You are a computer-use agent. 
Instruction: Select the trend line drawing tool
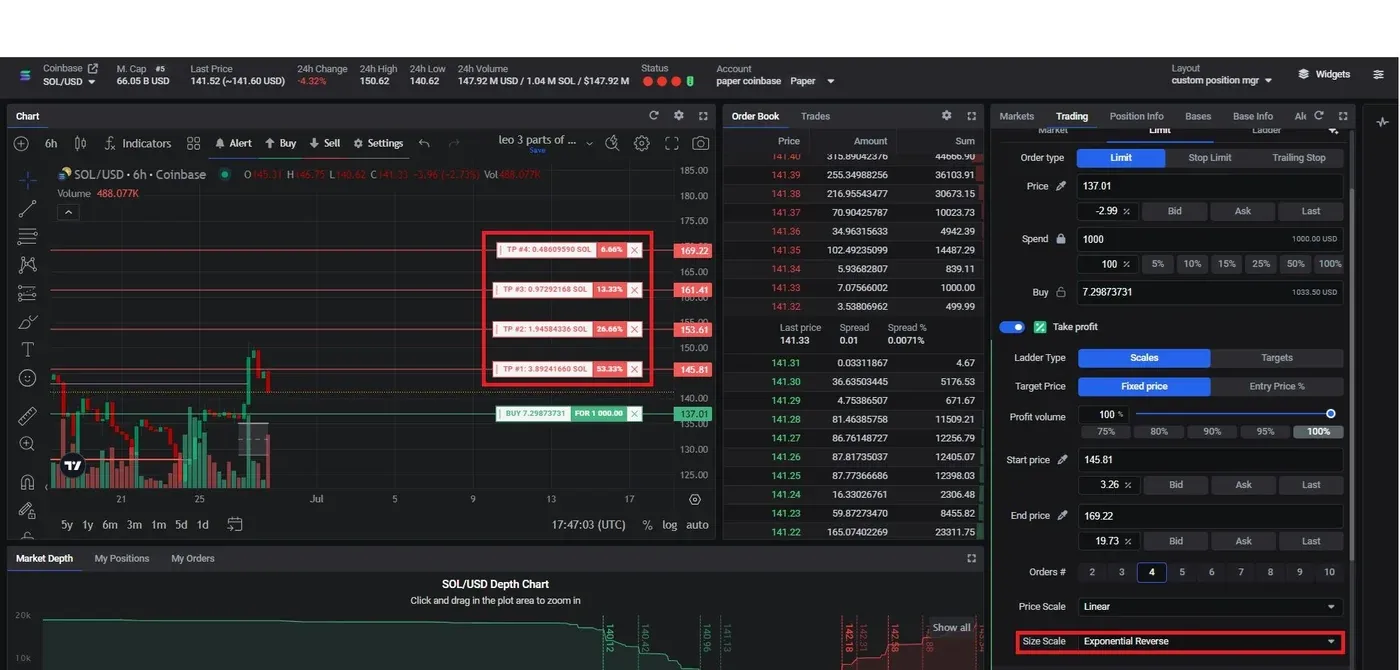coord(27,208)
